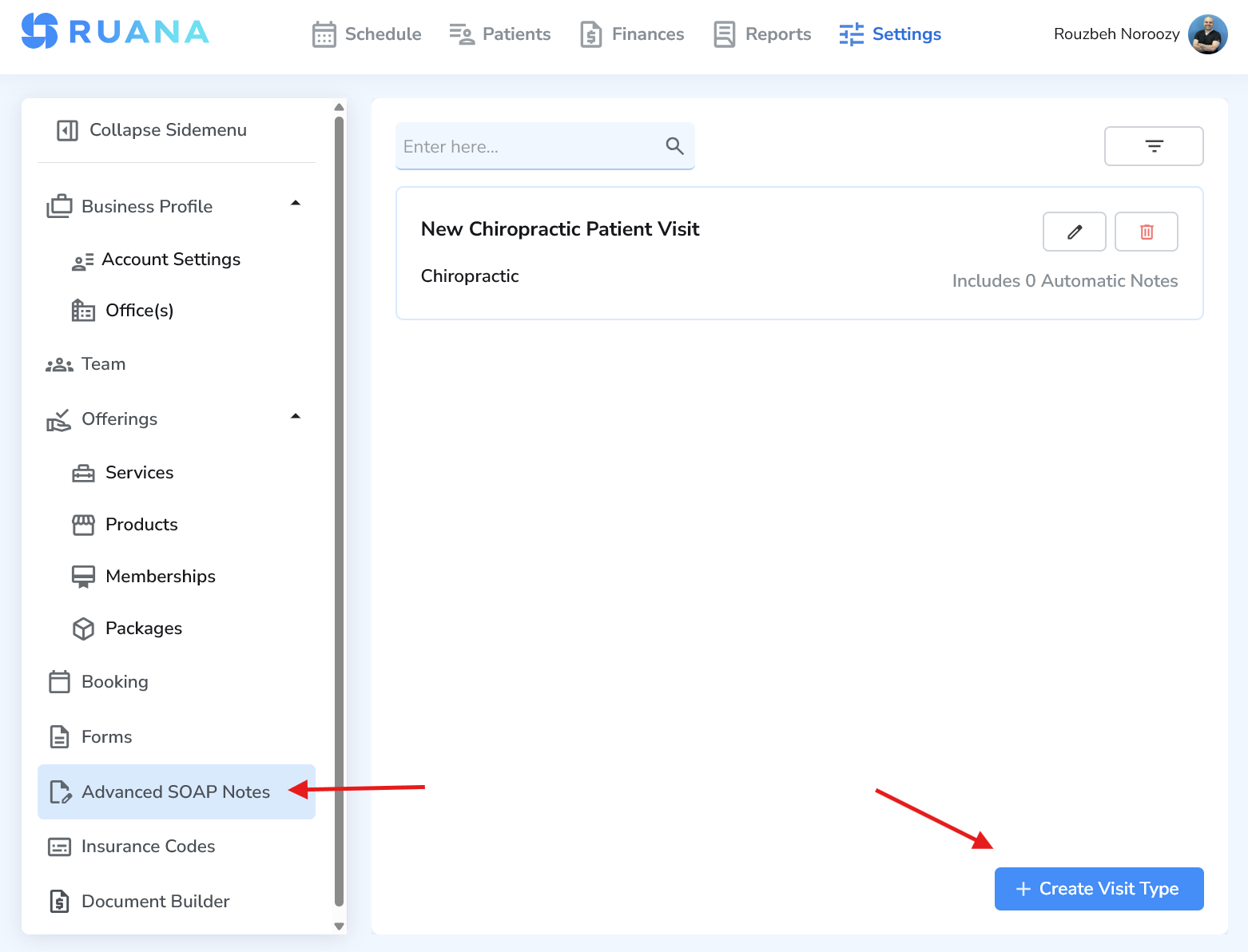This screenshot has width=1248, height=952.
Task: Open Reports in top navigation
Action: 762,34
